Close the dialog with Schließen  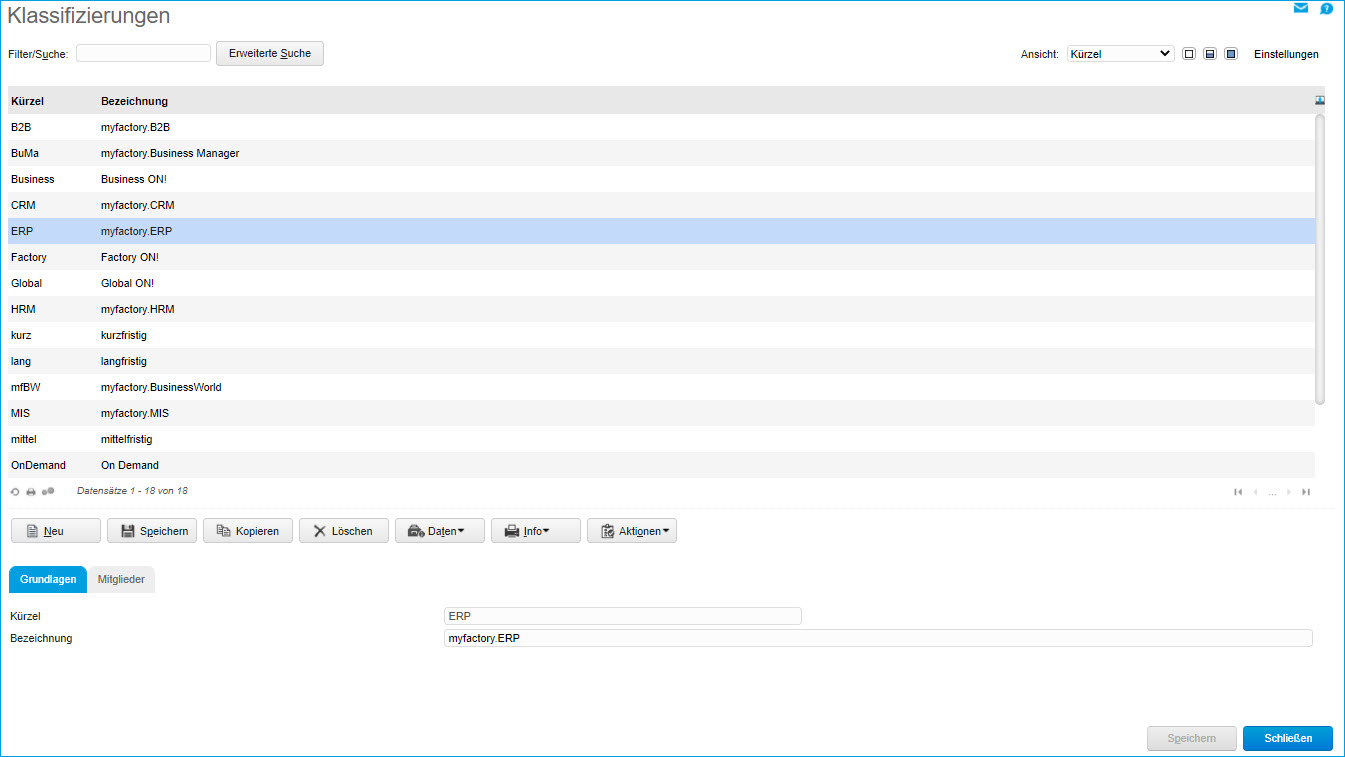(1288, 738)
